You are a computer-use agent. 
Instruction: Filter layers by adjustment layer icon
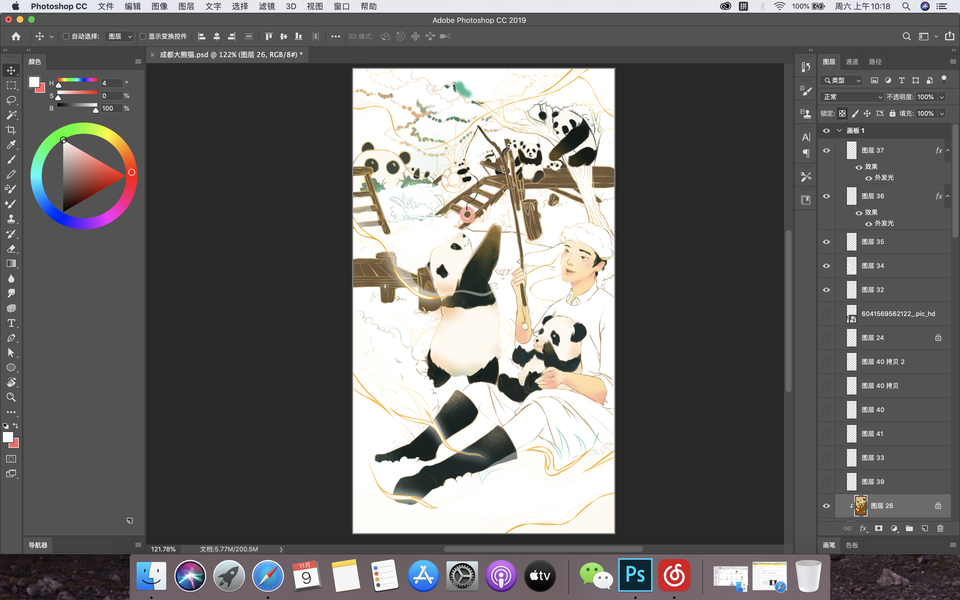[888, 80]
